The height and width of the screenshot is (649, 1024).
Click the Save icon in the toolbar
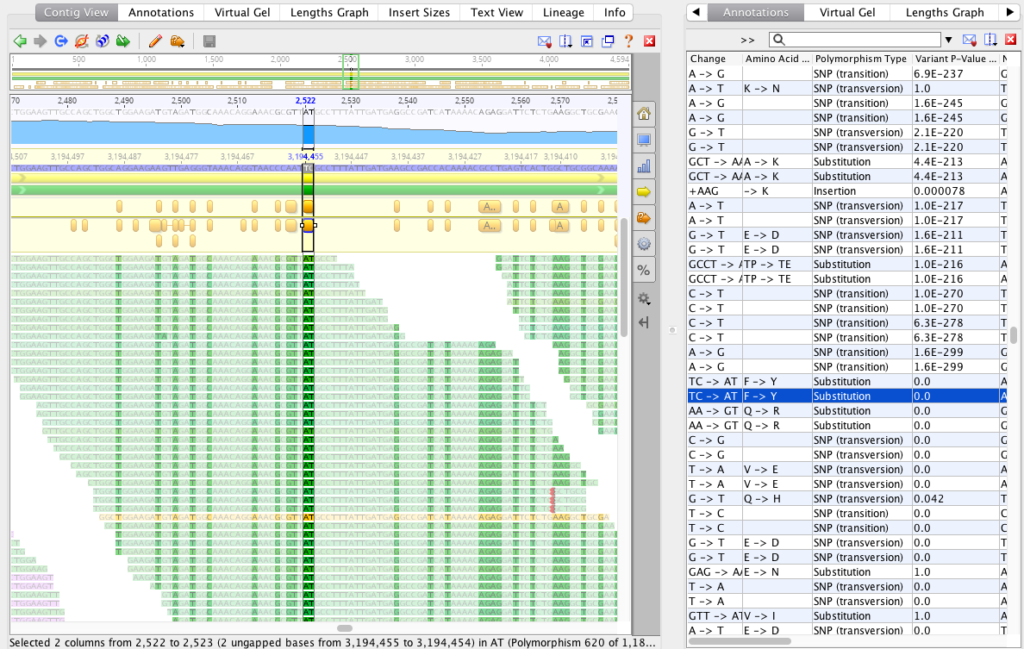coord(207,41)
